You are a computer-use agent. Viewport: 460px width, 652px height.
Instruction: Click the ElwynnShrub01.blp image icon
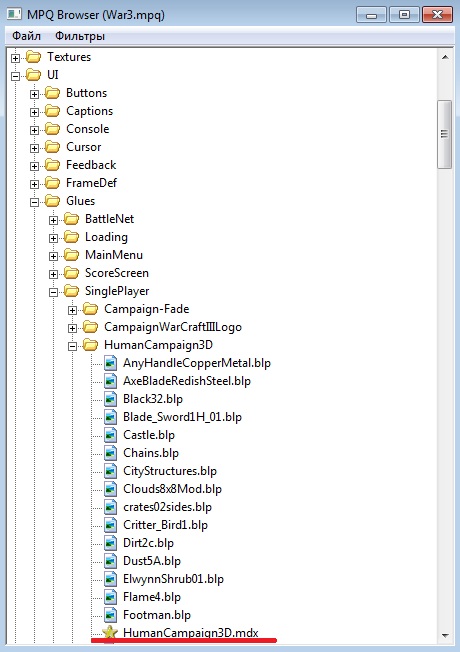point(110,579)
